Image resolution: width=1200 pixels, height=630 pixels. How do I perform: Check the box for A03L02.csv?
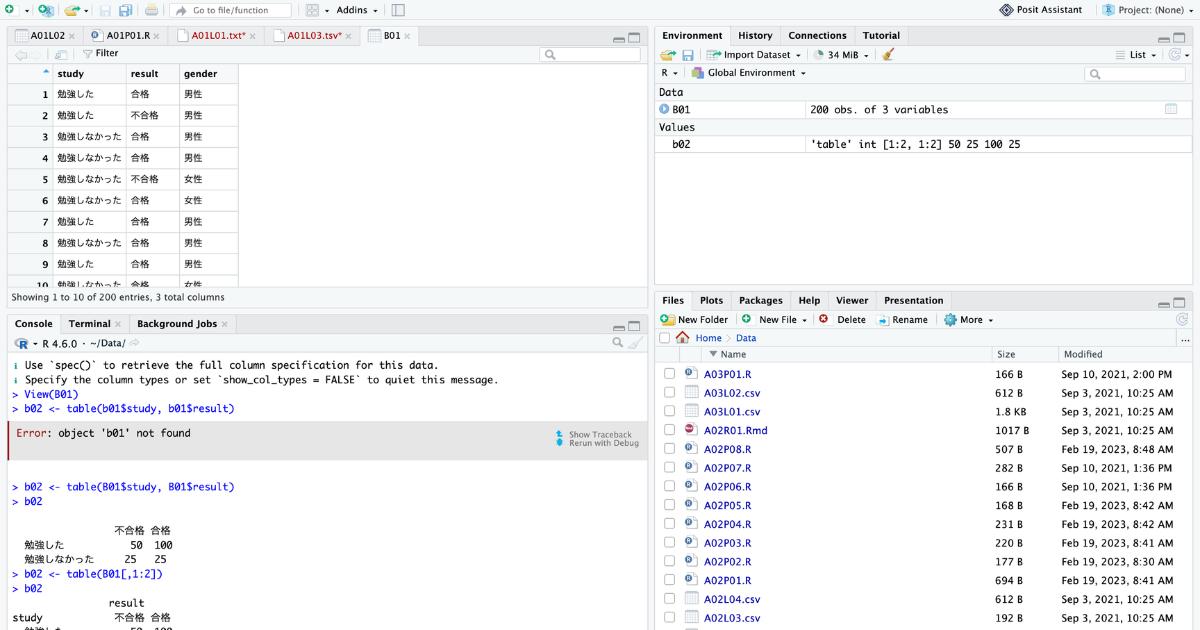click(669, 393)
